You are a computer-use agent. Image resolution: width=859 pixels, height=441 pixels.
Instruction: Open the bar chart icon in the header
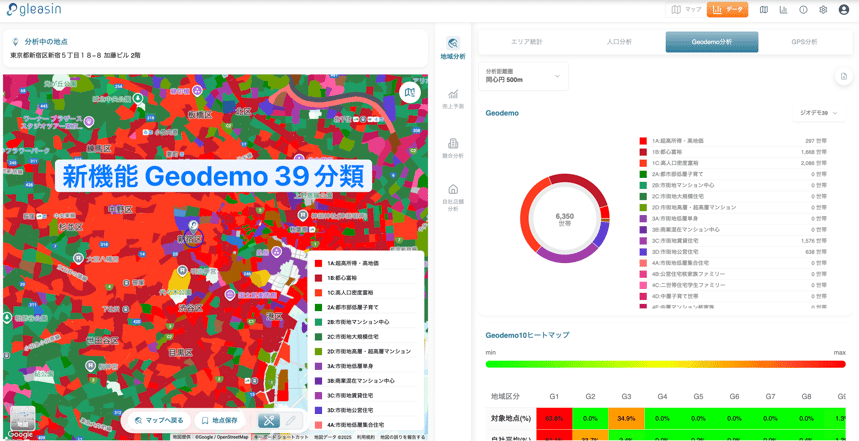click(x=783, y=10)
